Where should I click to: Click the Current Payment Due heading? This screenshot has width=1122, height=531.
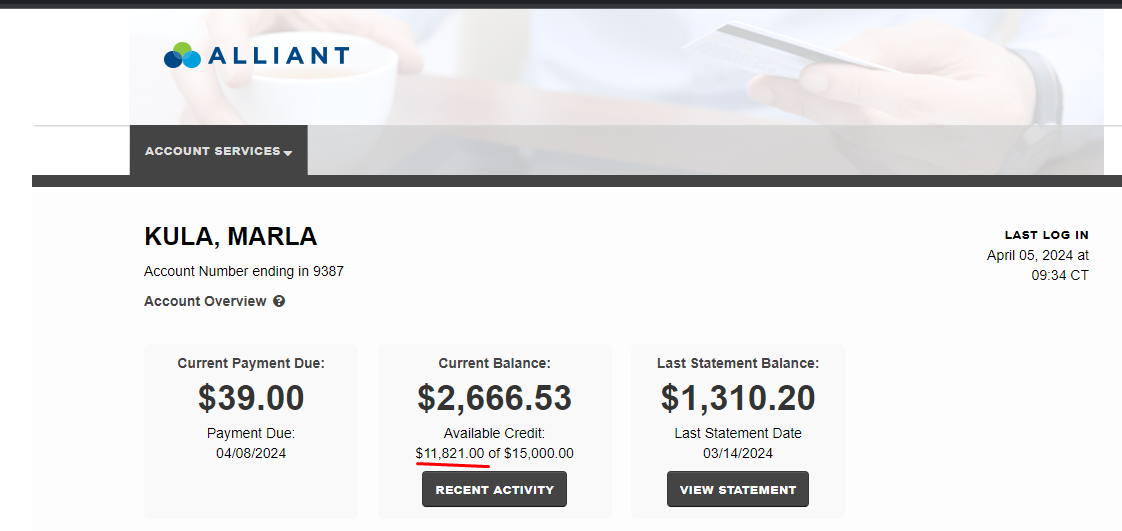(251, 364)
